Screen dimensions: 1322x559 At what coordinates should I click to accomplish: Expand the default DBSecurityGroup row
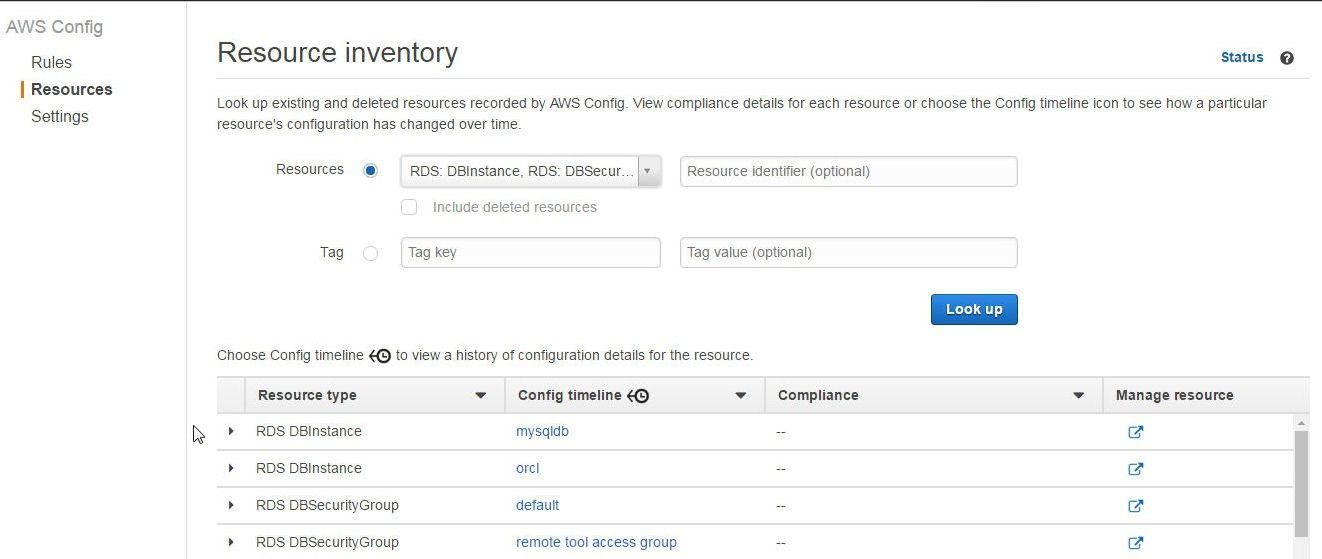pos(231,505)
